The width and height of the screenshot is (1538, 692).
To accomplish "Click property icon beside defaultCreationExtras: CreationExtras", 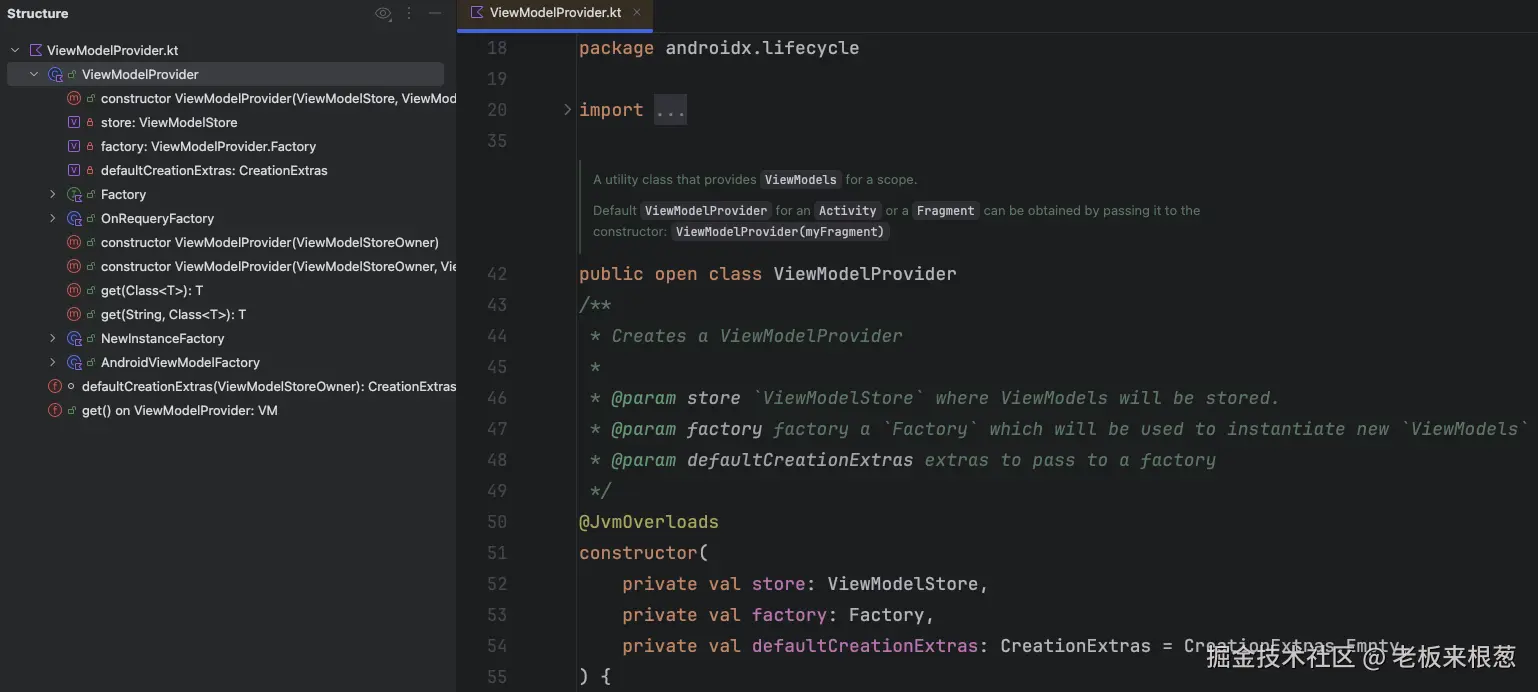I will (73, 170).
